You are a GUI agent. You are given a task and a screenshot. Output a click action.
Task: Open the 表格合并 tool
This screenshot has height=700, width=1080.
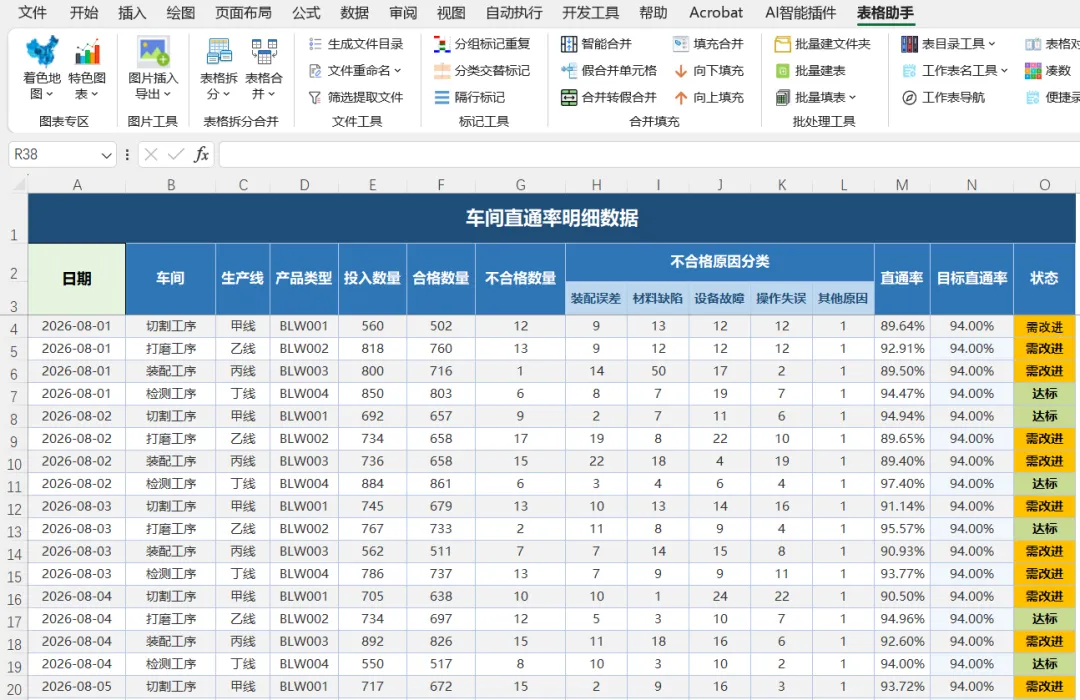tap(264, 68)
